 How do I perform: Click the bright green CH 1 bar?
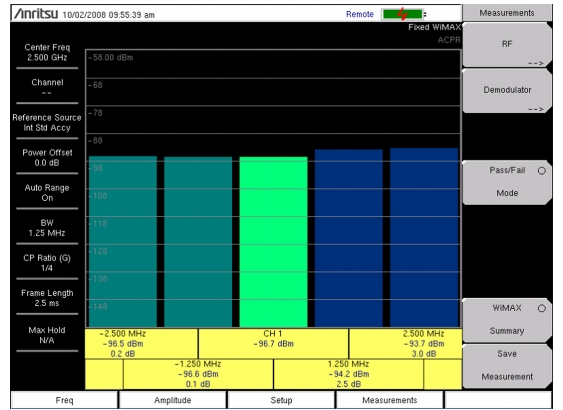point(273,242)
